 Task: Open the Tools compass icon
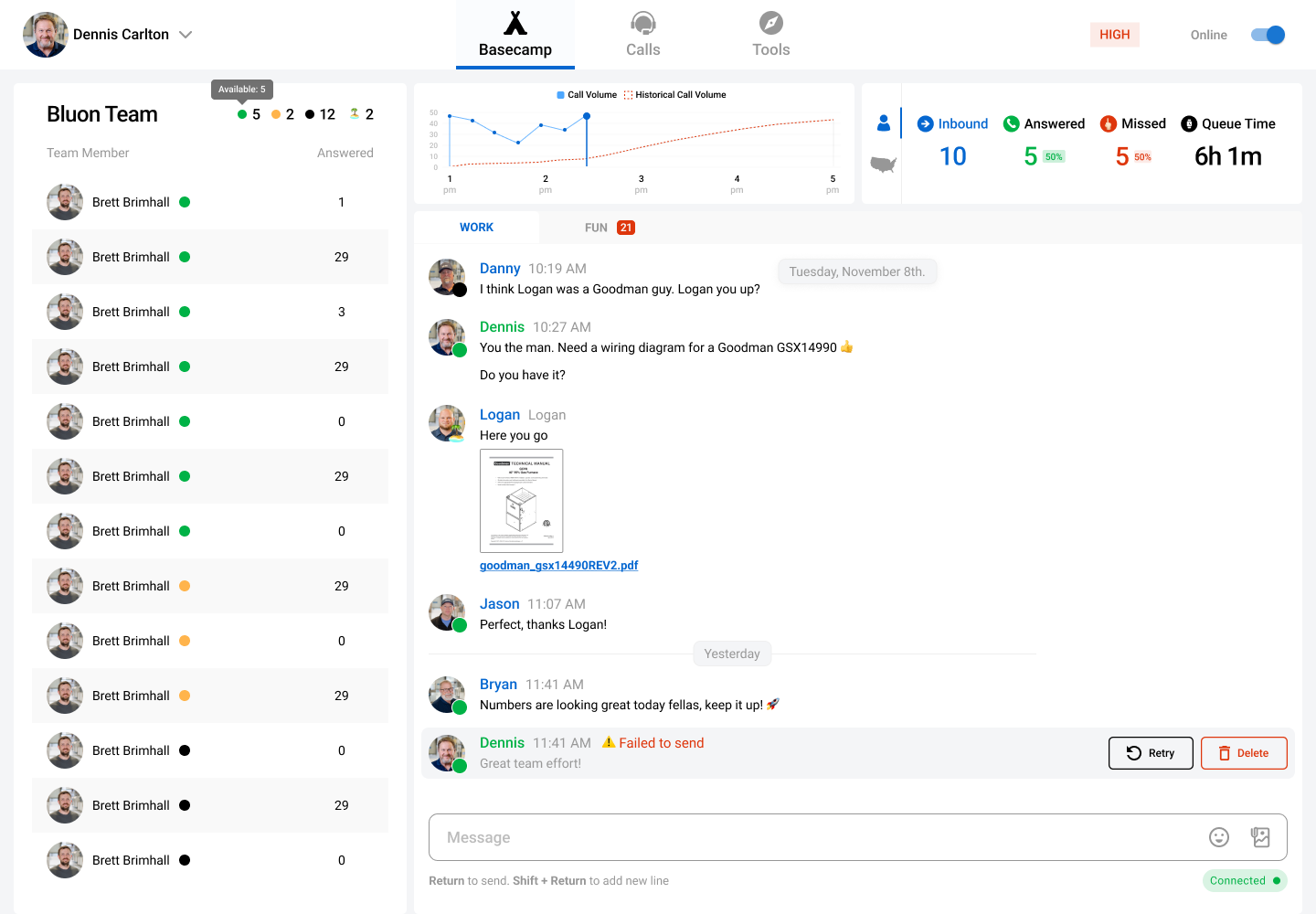click(770, 24)
